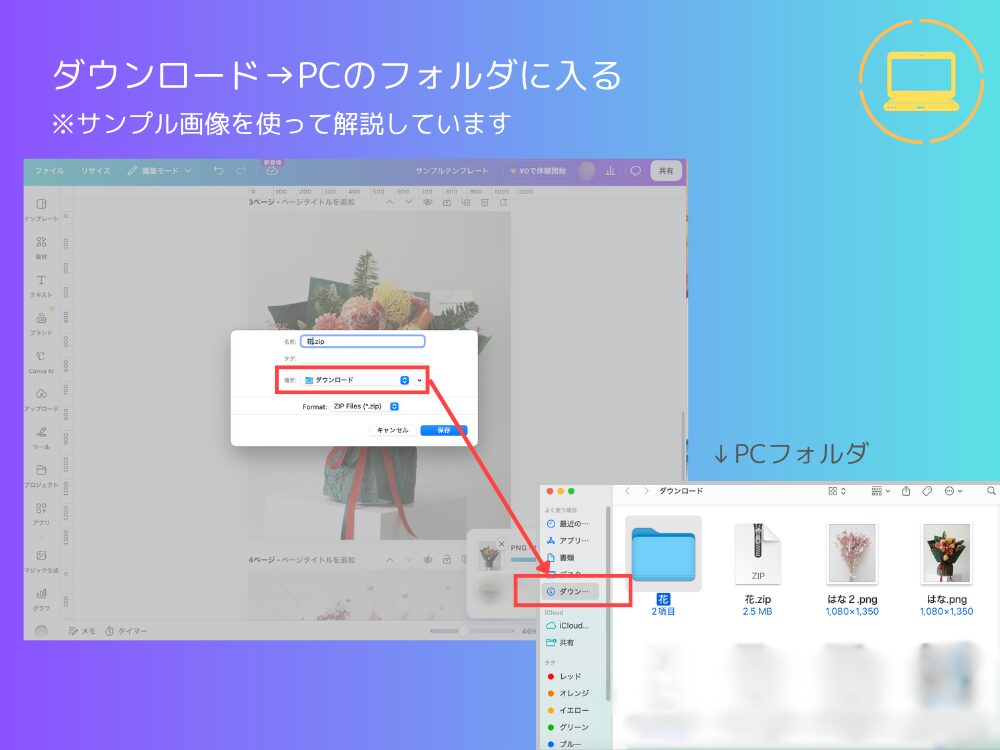Open the マジック生成 panel
This screenshot has height=750, width=1000.
click(41, 561)
